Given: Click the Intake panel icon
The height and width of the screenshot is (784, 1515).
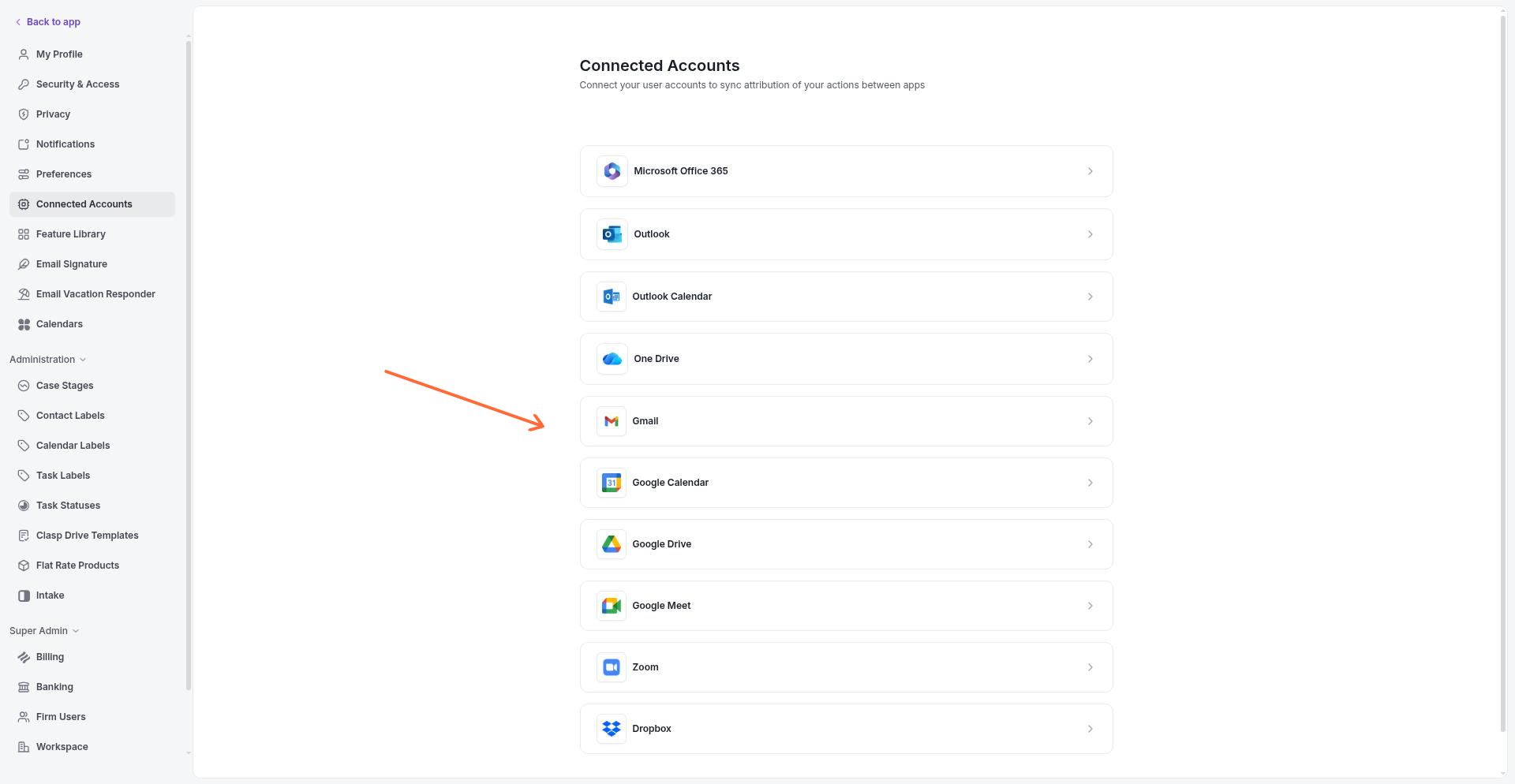Looking at the screenshot, I should 24,595.
